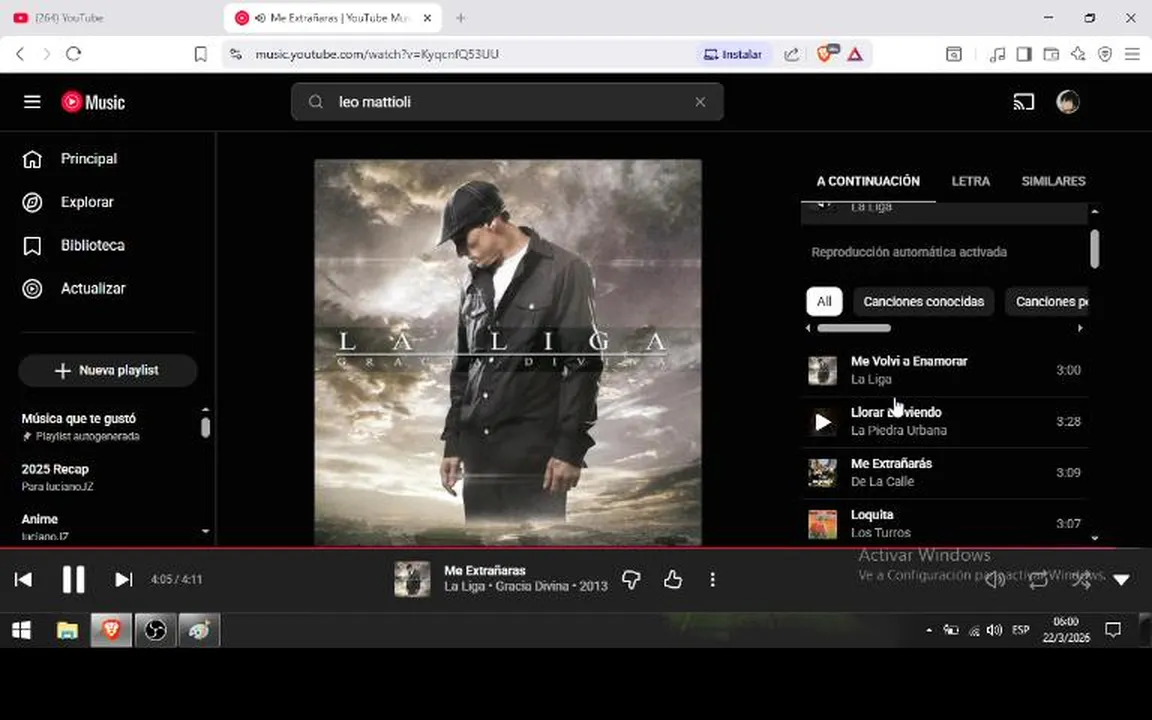Viewport: 1152px width, 720px height.
Task: Click the album cover artwork
Action: coord(508,353)
